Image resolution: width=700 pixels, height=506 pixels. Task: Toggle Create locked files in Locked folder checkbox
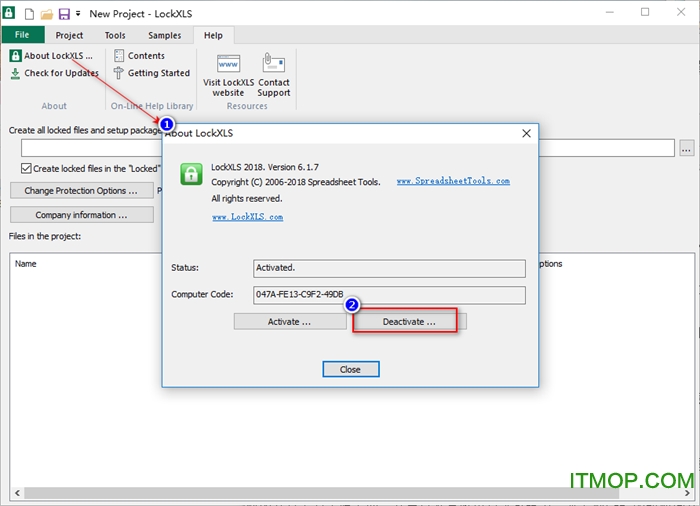(x=27, y=169)
